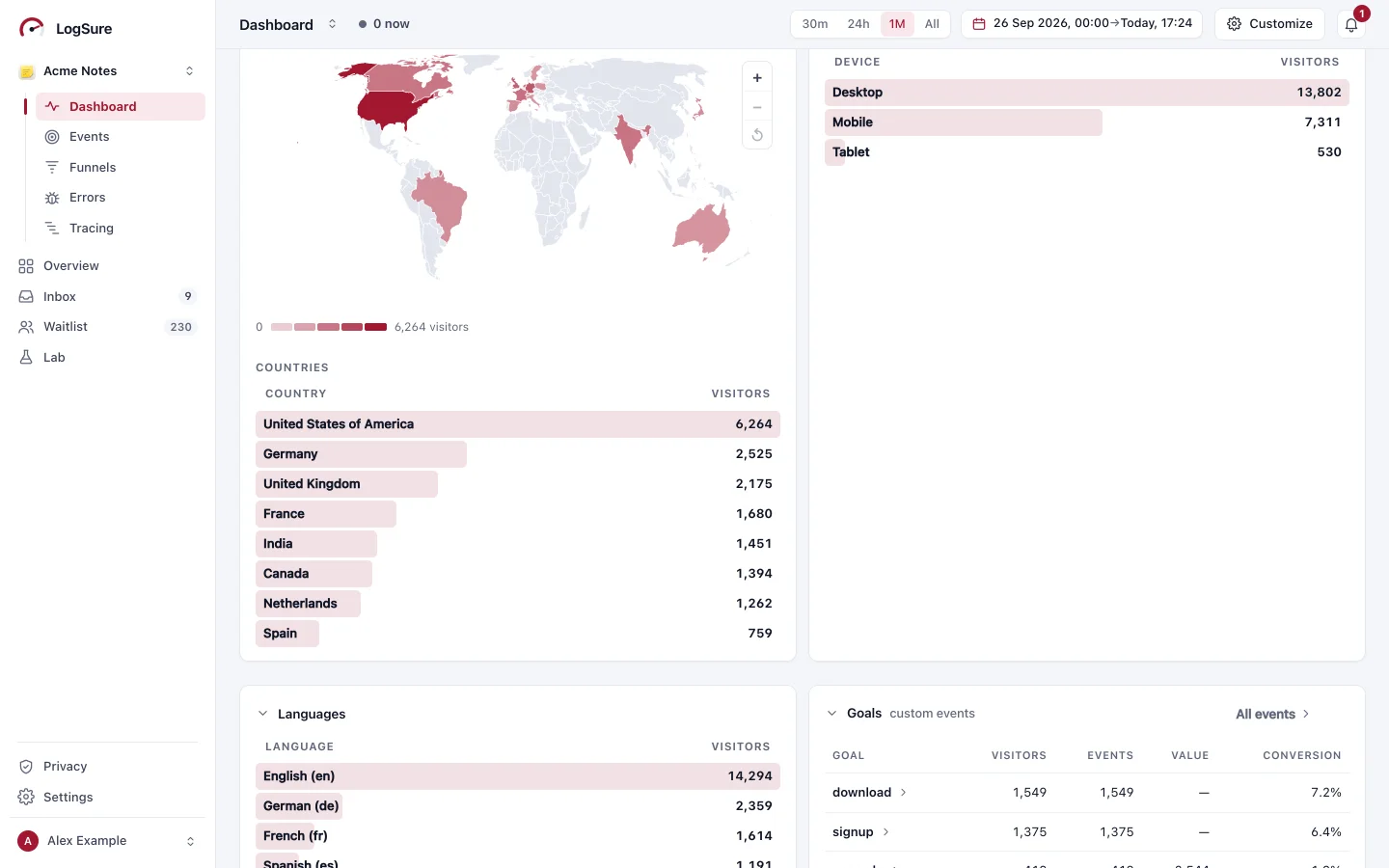The image size is (1389, 868).
Task: Open the Funnels page
Action: (121, 167)
